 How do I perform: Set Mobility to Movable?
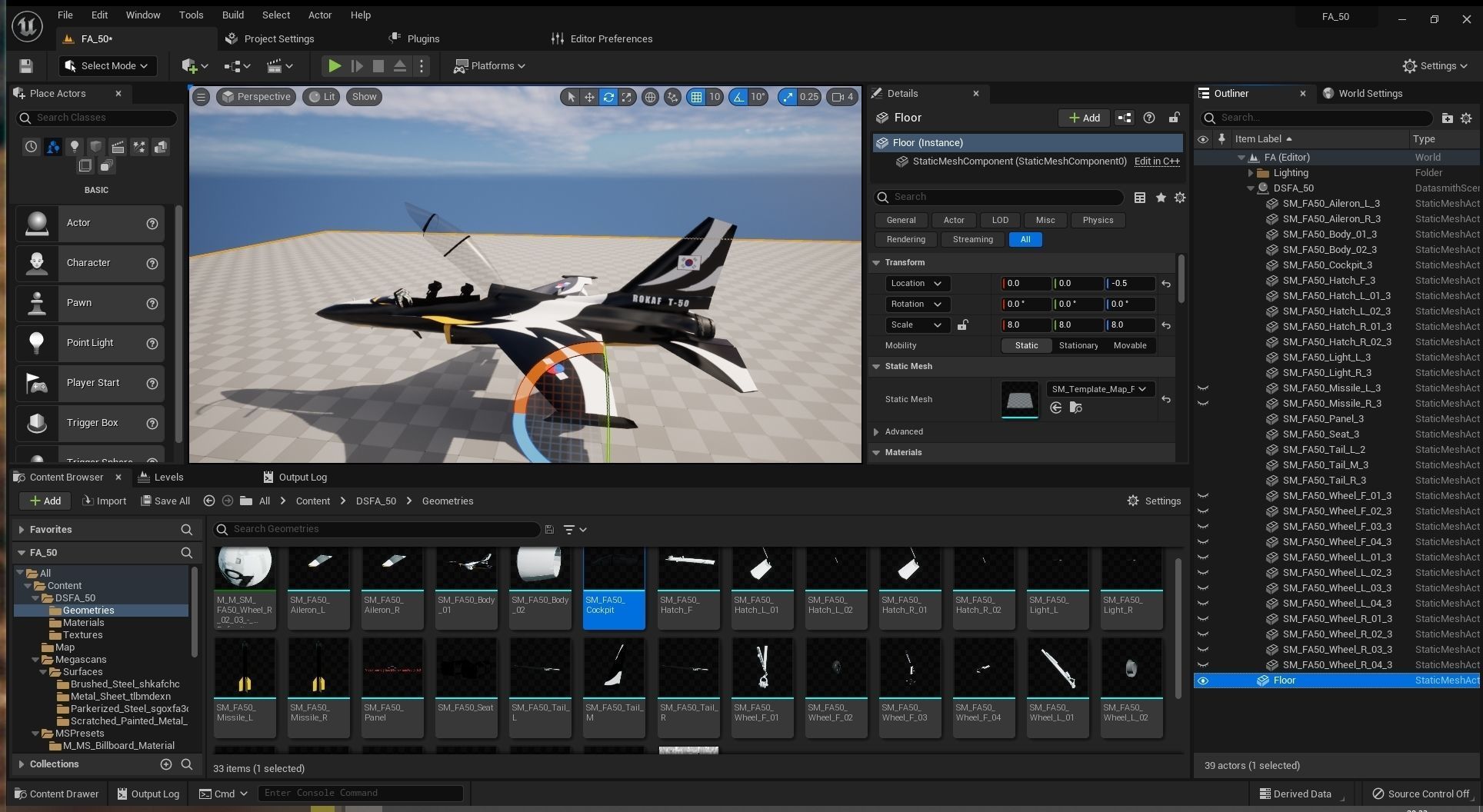pos(1130,346)
